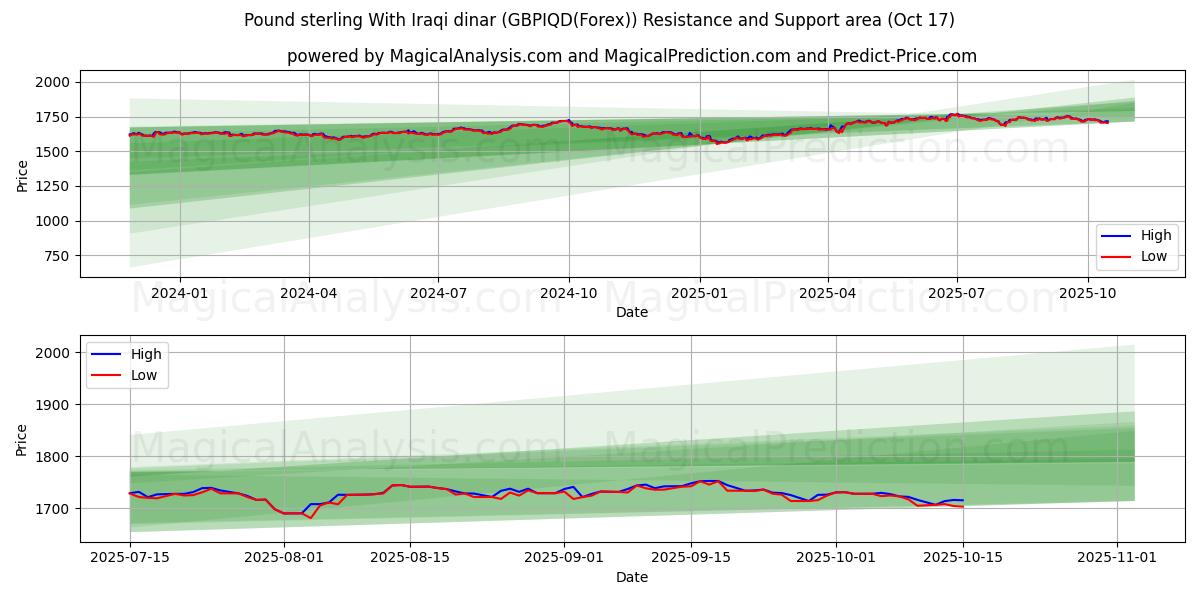Click the Date axis label under bottom chart
1200x600 pixels.
[631, 577]
